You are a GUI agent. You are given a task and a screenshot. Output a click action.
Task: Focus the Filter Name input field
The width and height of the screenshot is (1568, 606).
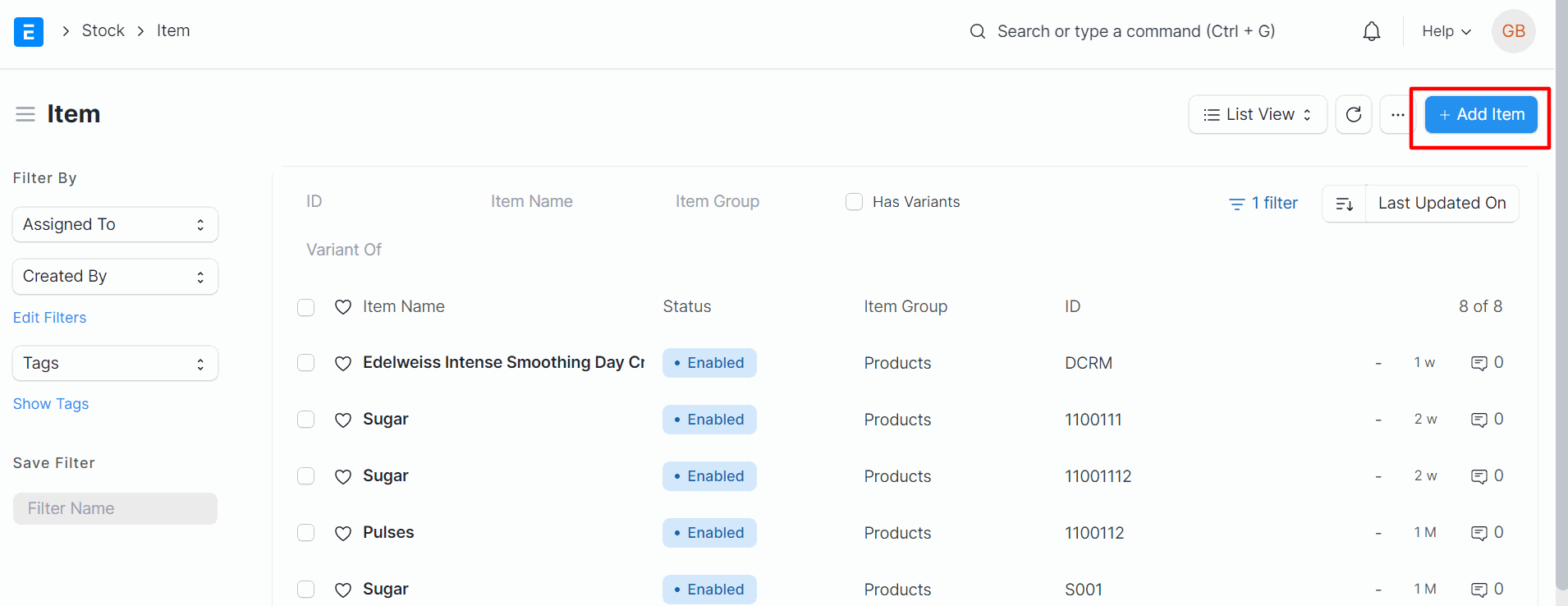pyautogui.click(x=115, y=509)
